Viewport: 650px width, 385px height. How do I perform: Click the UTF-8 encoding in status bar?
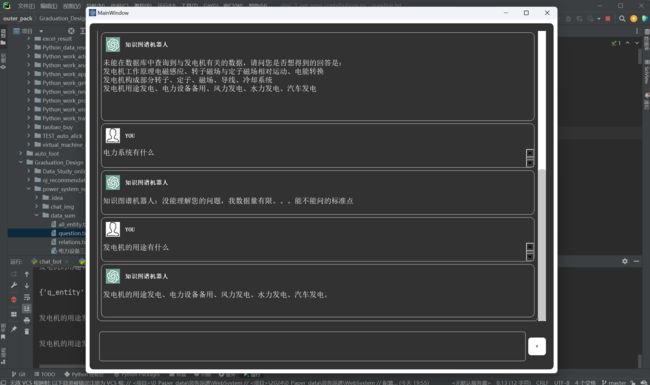[x=561, y=382]
